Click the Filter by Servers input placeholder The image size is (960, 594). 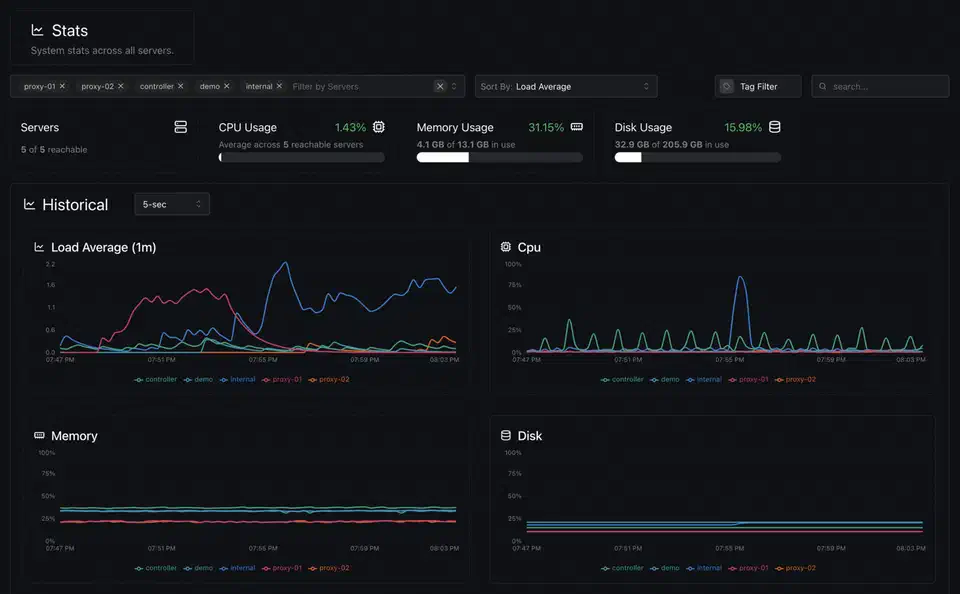(x=326, y=86)
